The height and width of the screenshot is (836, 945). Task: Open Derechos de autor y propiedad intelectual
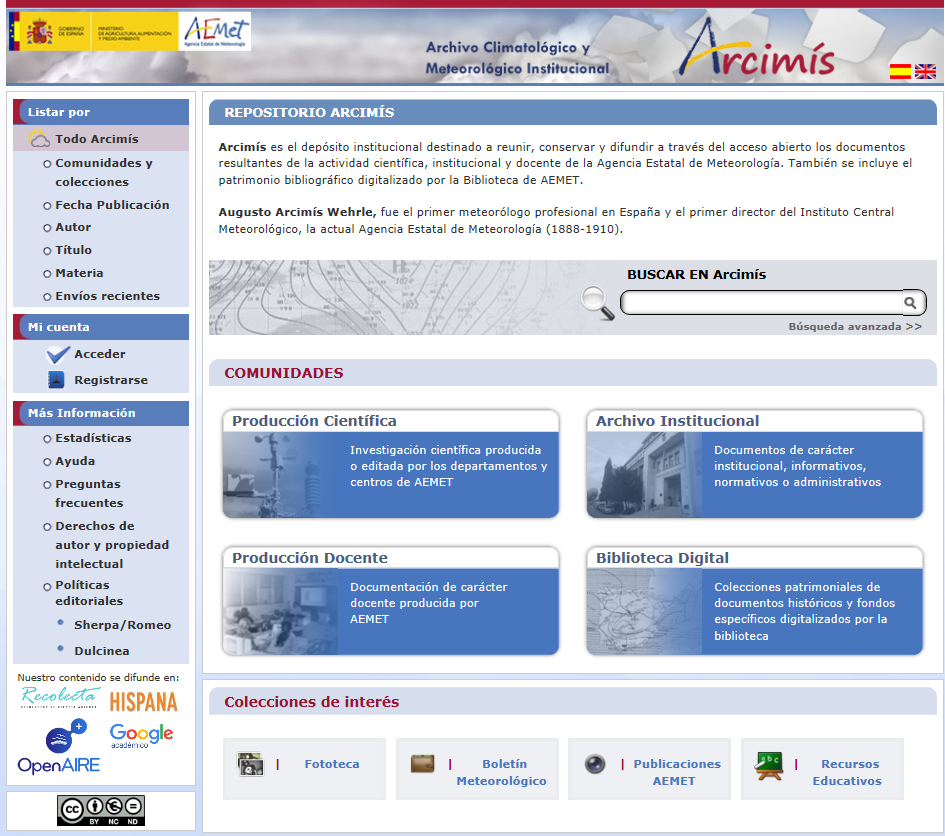112,545
